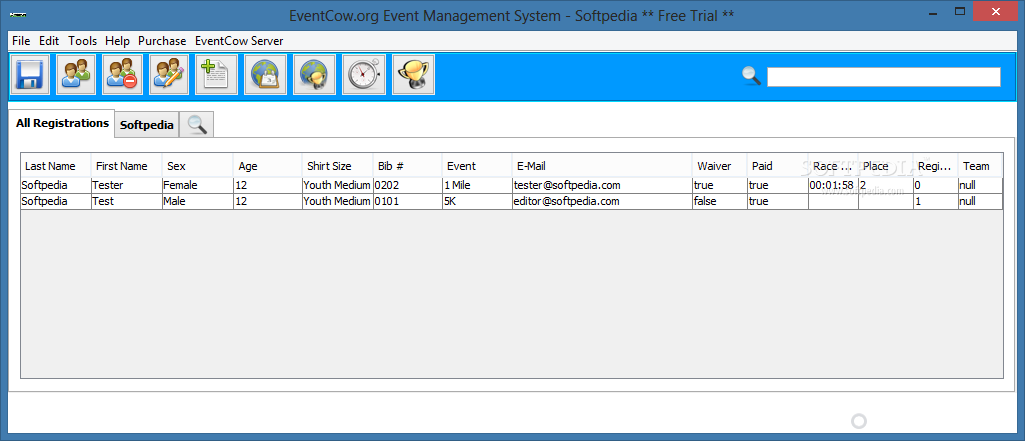Click the Paid column header
Screen dimensions: 1025x441
click(777, 166)
